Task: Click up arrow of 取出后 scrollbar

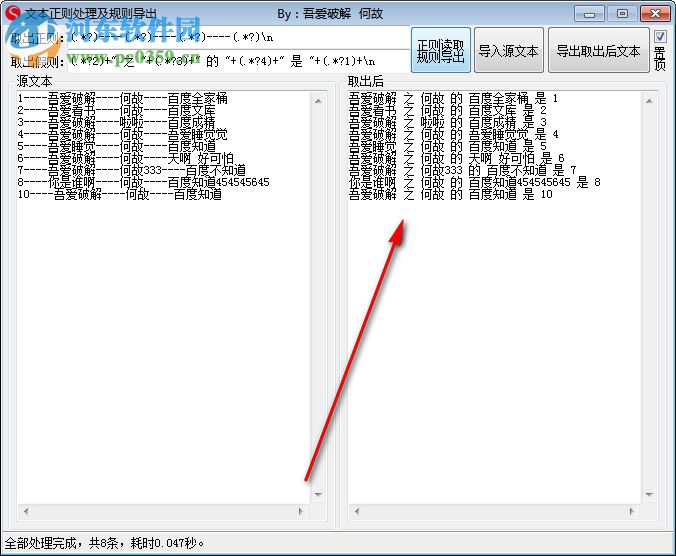Action: pos(649,101)
